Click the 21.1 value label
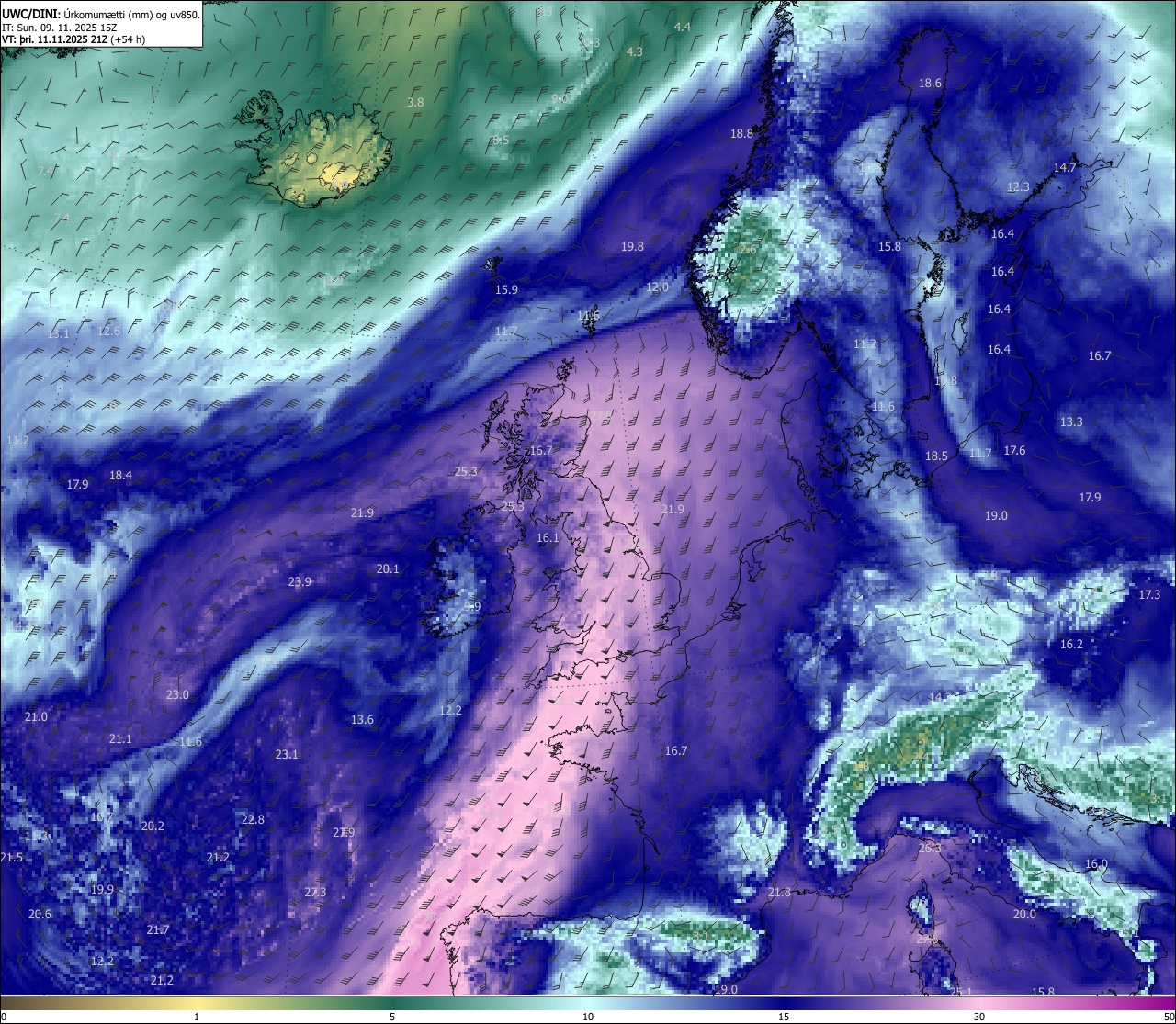 [120, 739]
